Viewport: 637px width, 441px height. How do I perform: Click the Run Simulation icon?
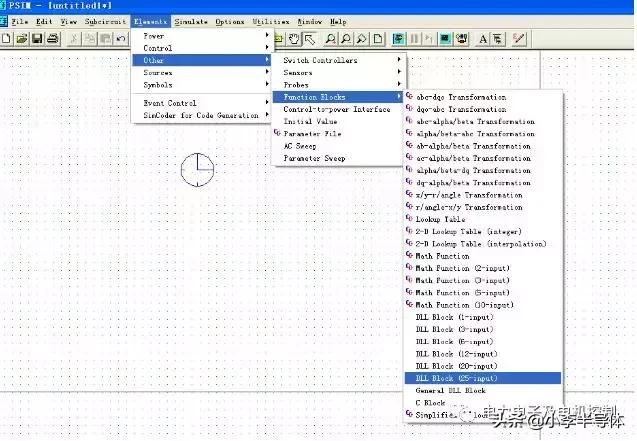coord(399,39)
